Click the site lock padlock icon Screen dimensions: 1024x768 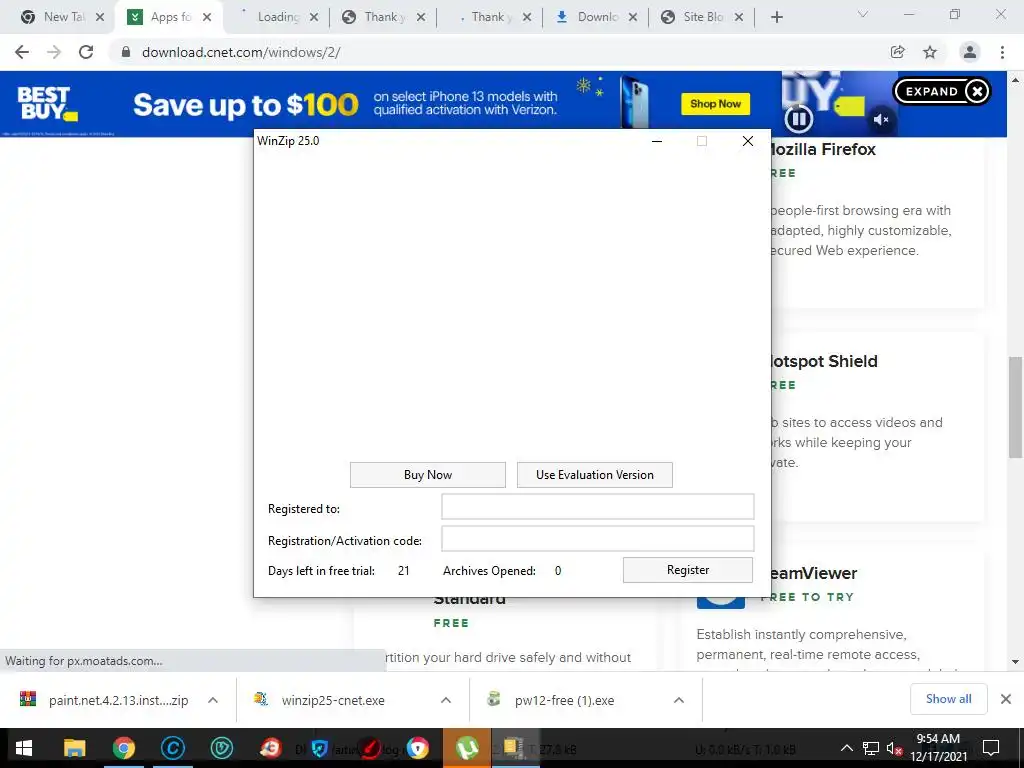coord(126,52)
